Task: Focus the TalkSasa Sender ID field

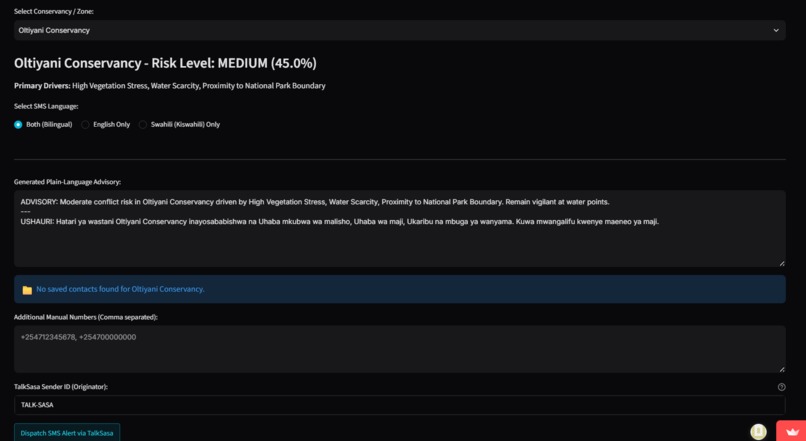Action: pyautogui.click(x=399, y=405)
